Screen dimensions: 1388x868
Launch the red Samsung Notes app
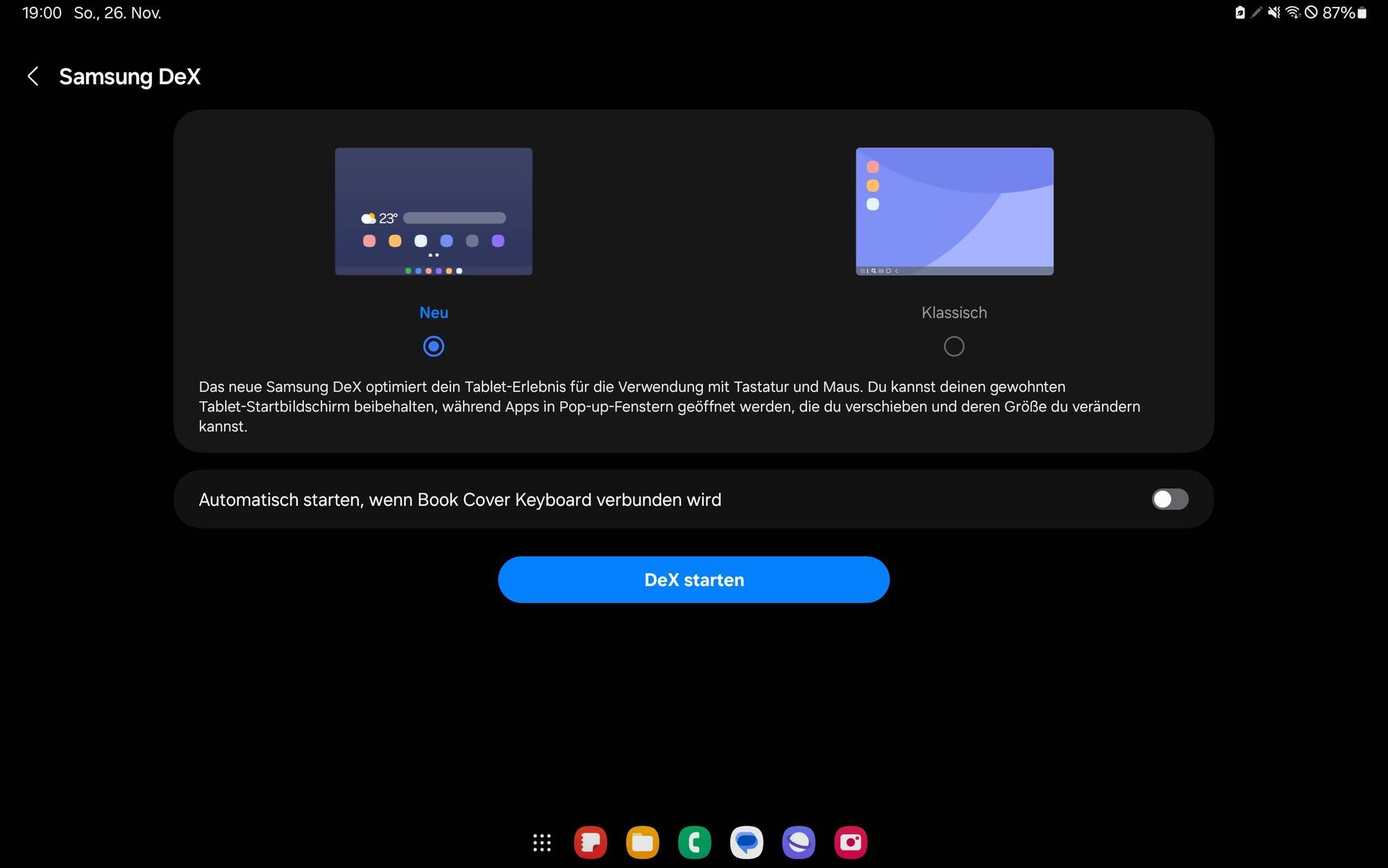[591, 842]
